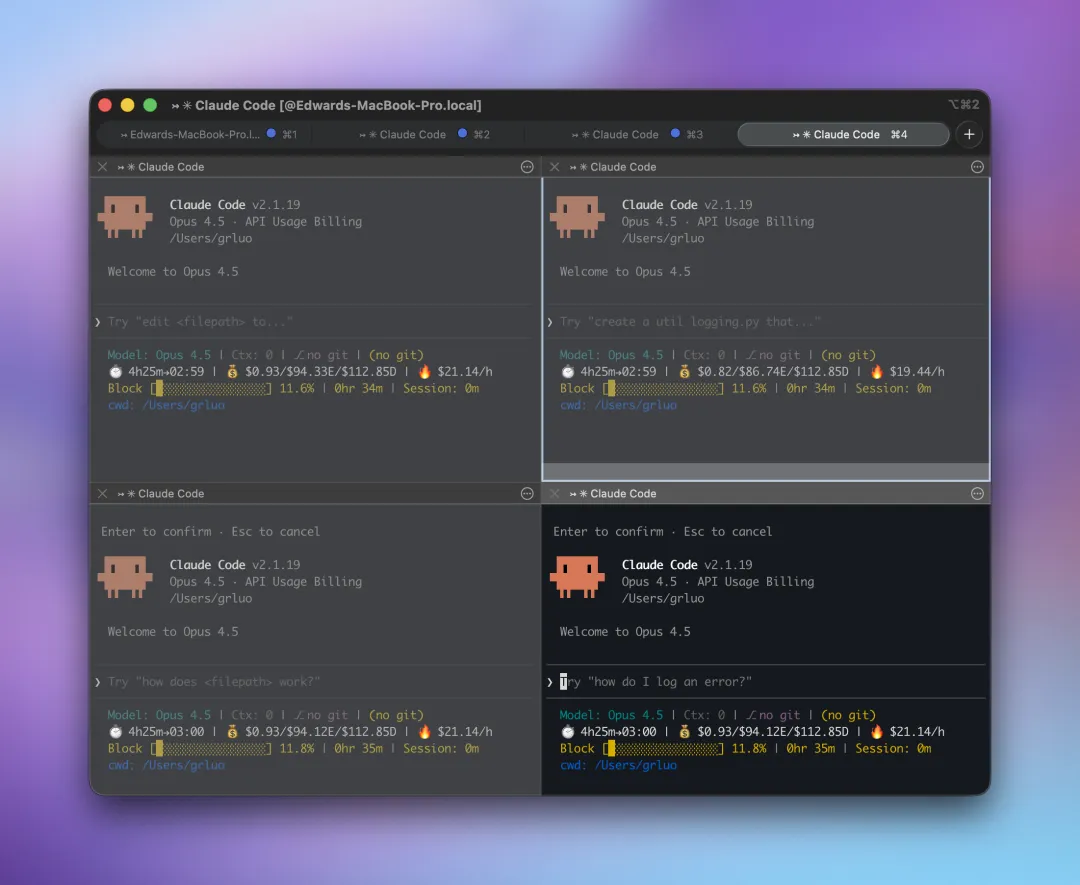Click 'Model: Opus 4.5' in the bottom-left pane

pos(159,715)
